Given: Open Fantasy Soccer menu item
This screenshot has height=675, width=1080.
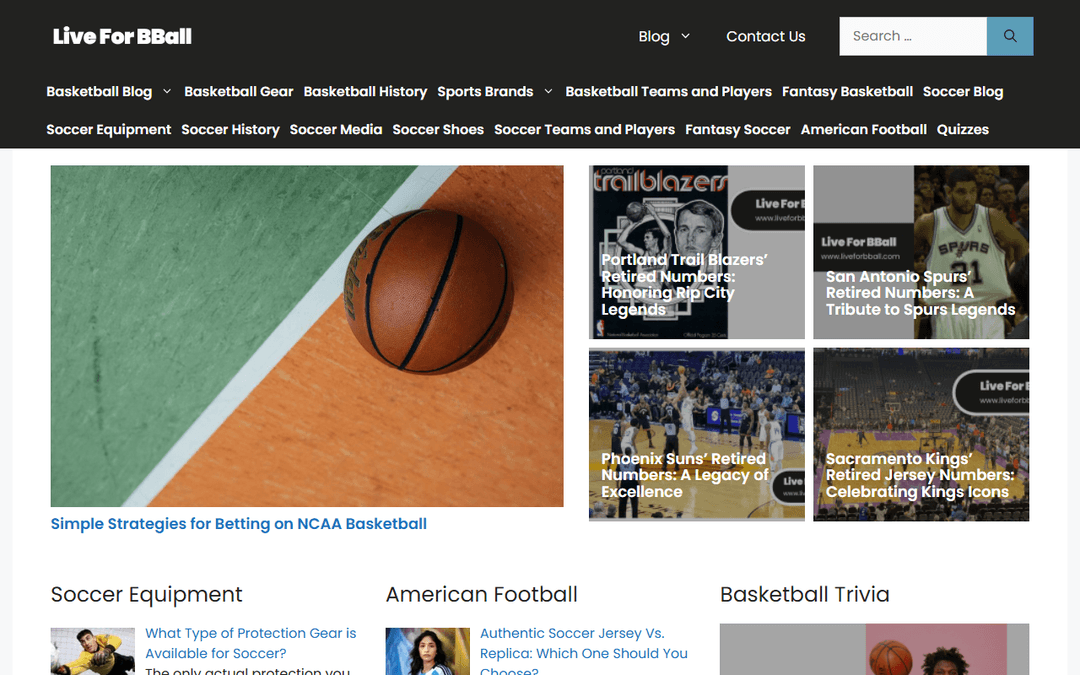Looking at the screenshot, I should pos(738,129).
